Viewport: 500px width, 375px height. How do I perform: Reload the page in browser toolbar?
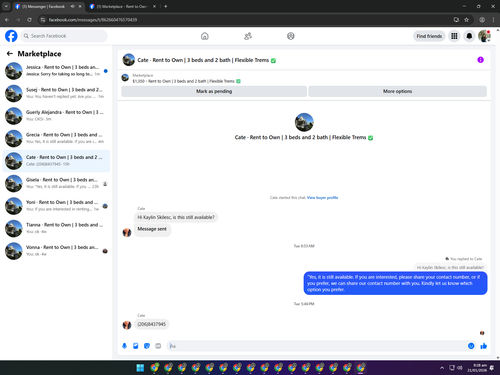pos(29,20)
